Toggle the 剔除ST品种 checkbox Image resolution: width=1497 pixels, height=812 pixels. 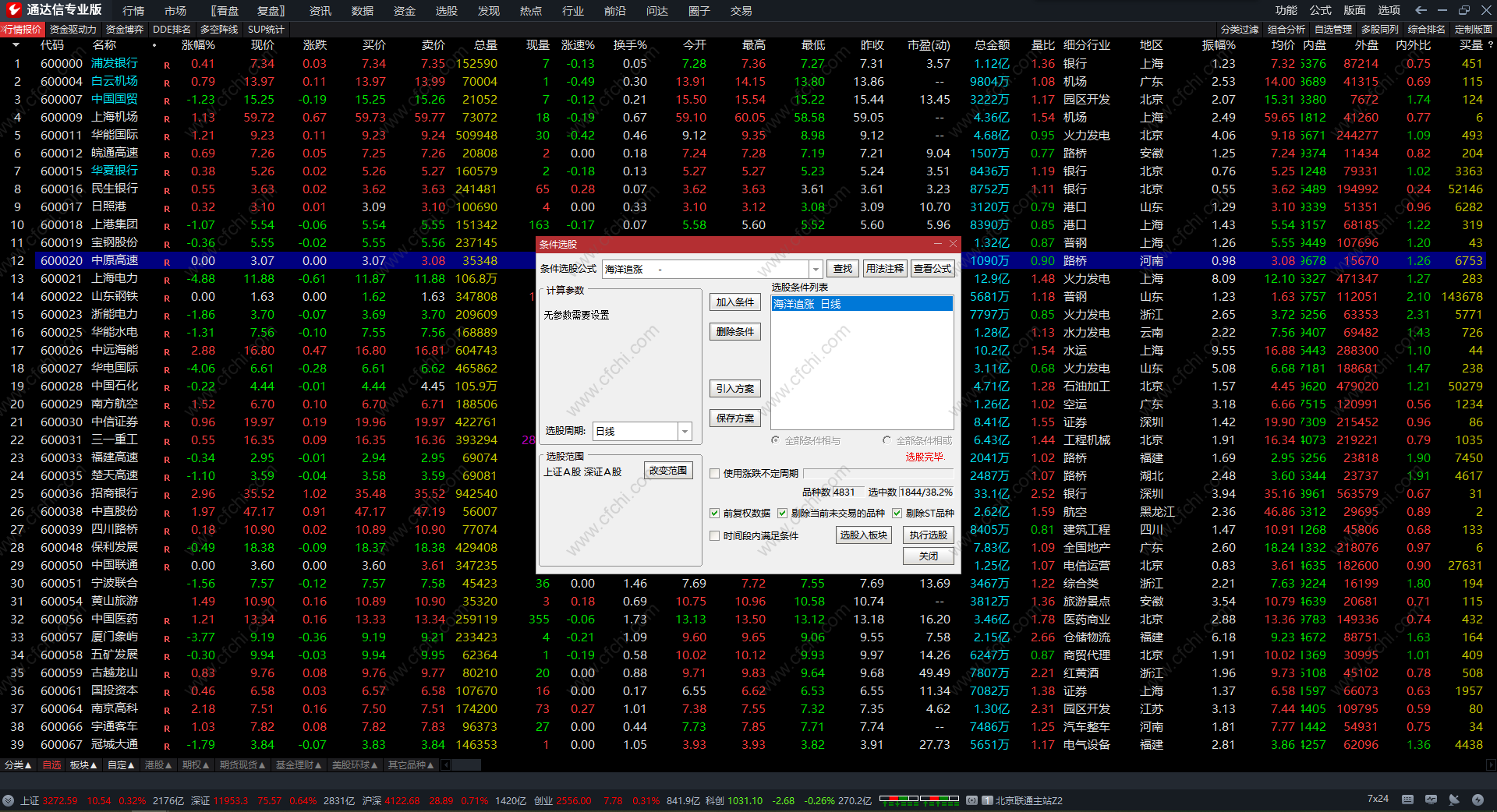pyautogui.click(x=897, y=513)
